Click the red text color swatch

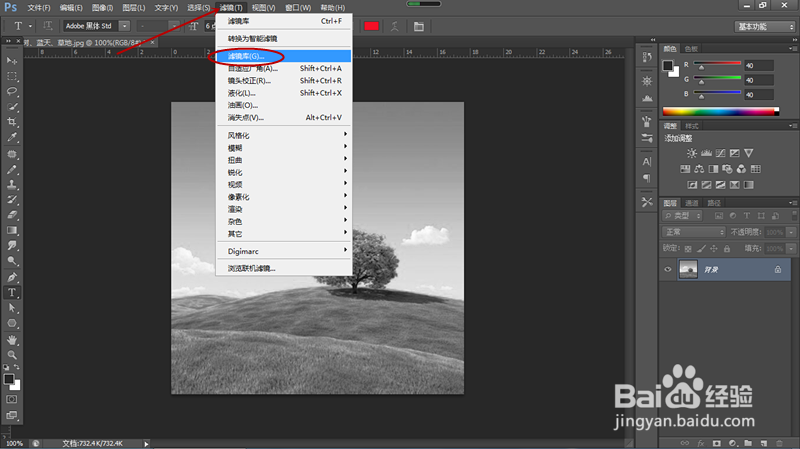pos(371,26)
